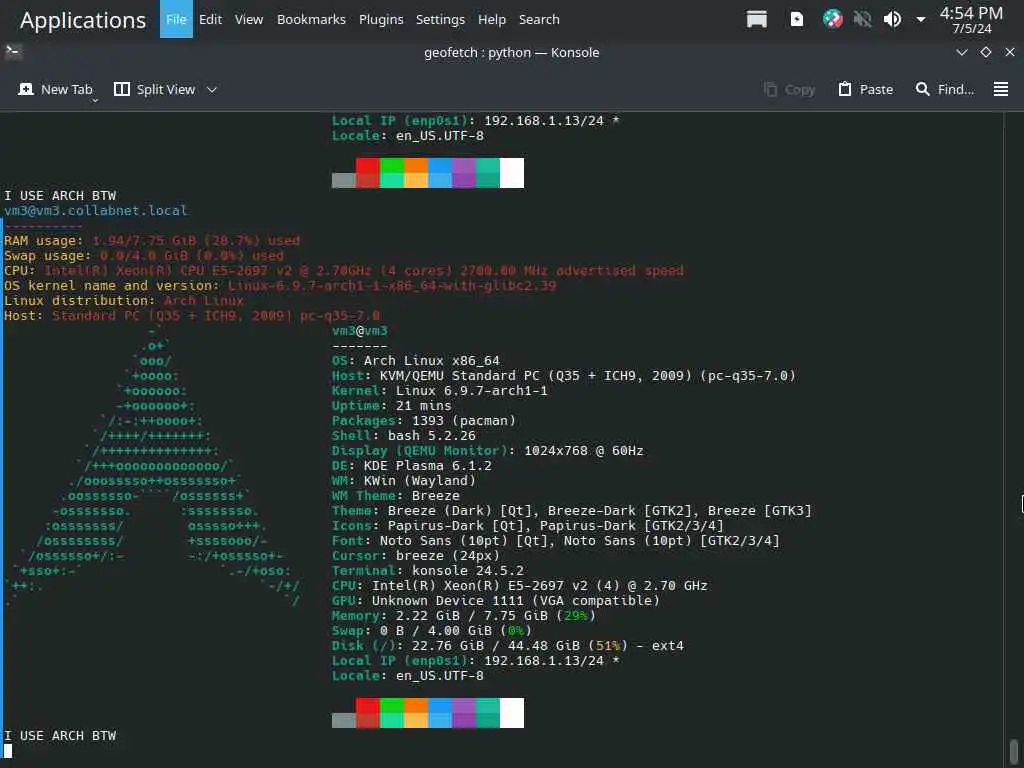Image resolution: width=1024 pixels, height=768 pixels.
Task: Click the RAM usage line
Action: (x=152, y=240)
